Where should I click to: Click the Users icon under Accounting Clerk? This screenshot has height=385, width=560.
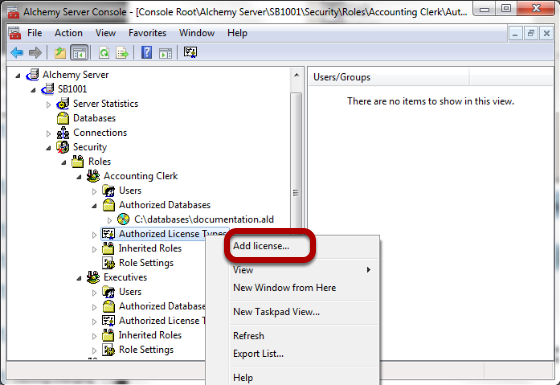tap(108, 190)
